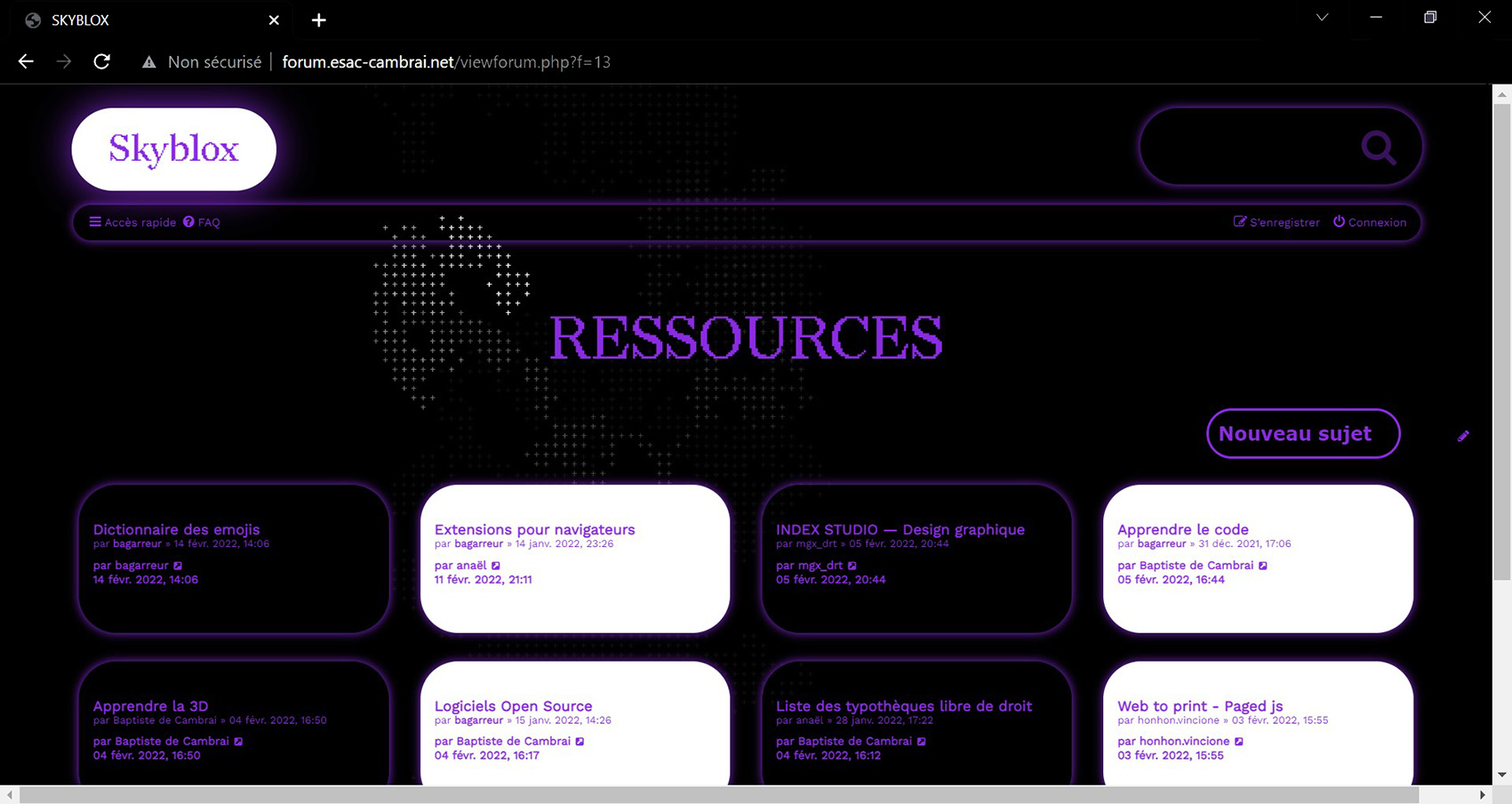Click the purple pencil edit icon
1512x804 pixels.
tap(1463, 436)
